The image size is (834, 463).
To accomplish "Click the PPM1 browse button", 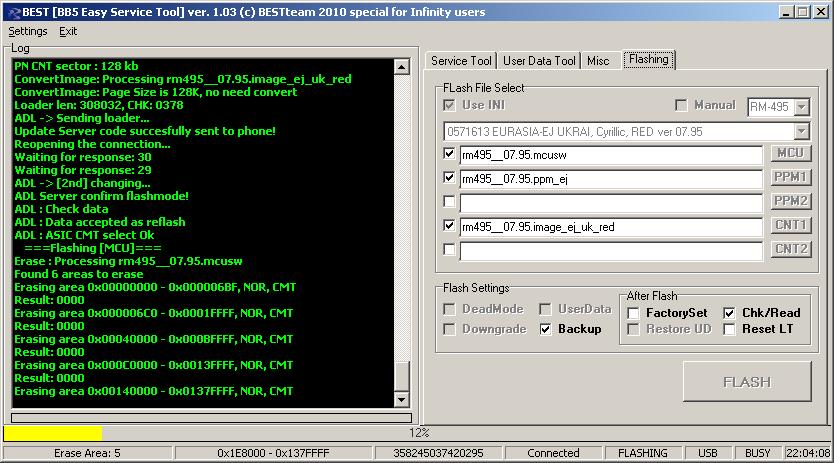I will [x=791, y=177].
